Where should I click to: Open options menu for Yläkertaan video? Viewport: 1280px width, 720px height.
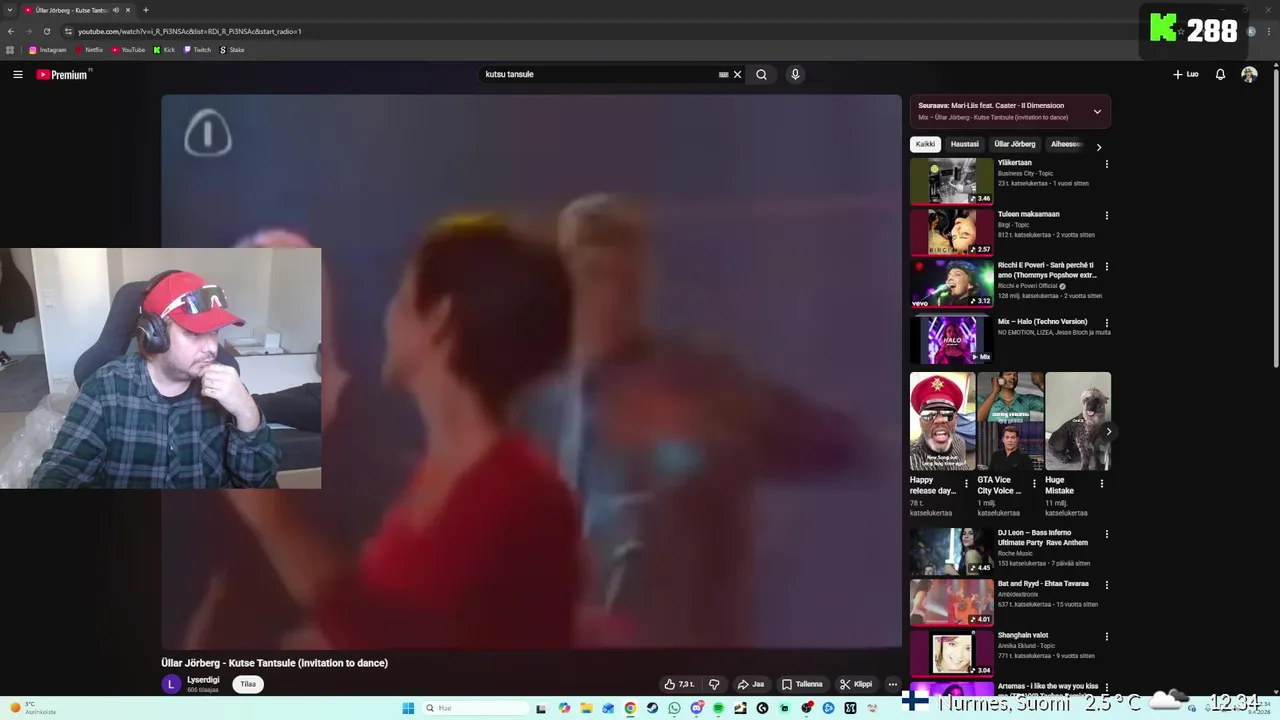[x=1106, y=164]
